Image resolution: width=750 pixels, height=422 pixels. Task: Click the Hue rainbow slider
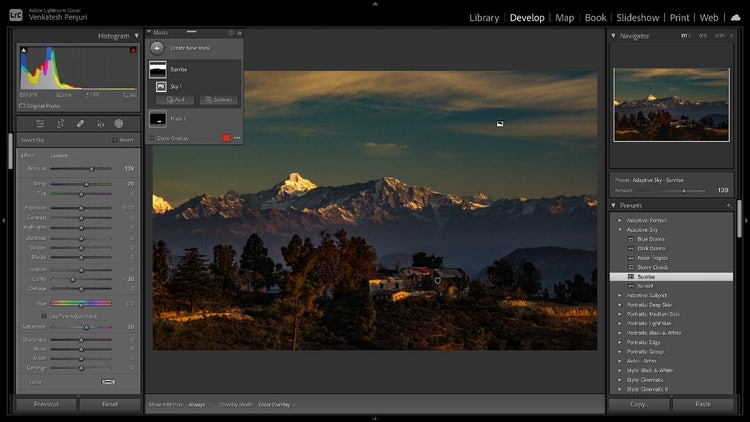(81, 303)
